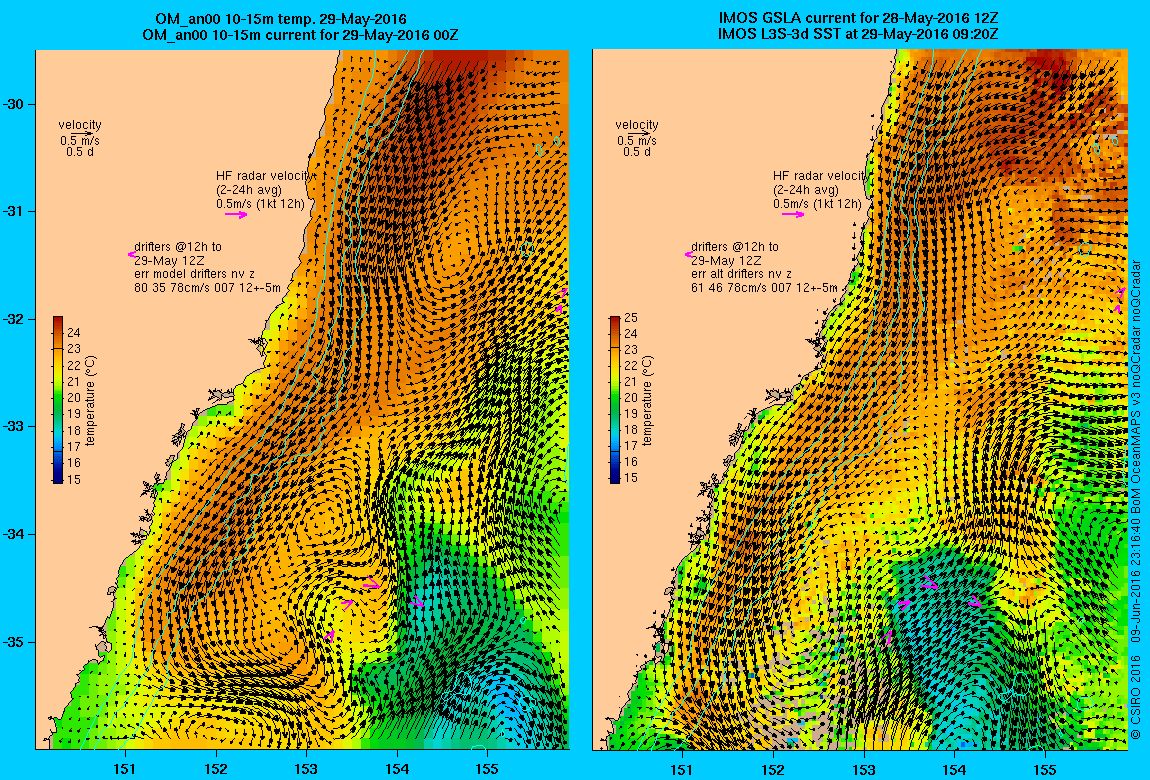Click the '80 35 78cm/s 007 12+-5m' statistics line
The width and height of the screenshot is (1150, 780).
208,288
